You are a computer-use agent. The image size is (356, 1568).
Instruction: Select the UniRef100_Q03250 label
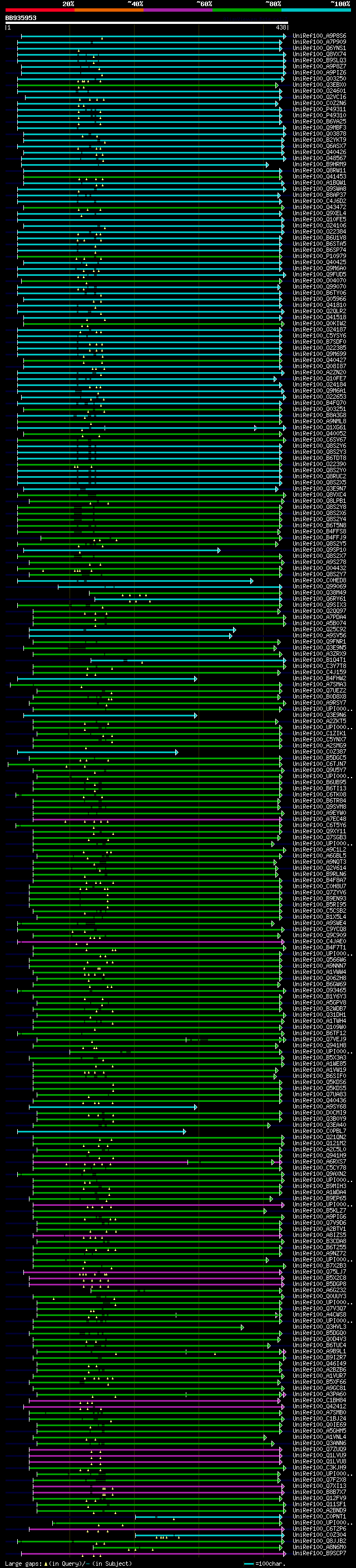(319, 78)
